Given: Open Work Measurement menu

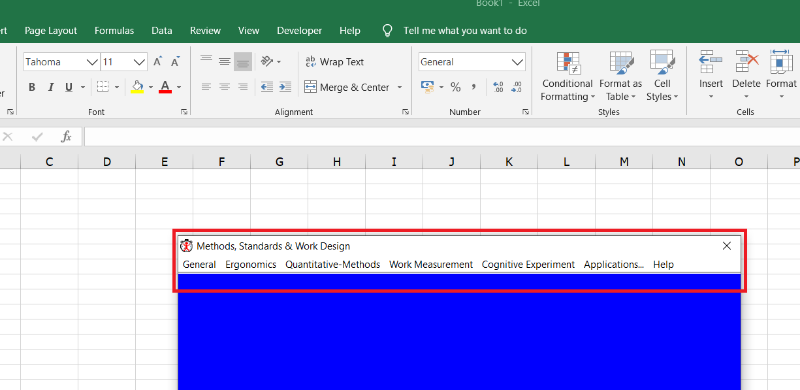Looking at the screenshot, I should click(x=431, y=264).
